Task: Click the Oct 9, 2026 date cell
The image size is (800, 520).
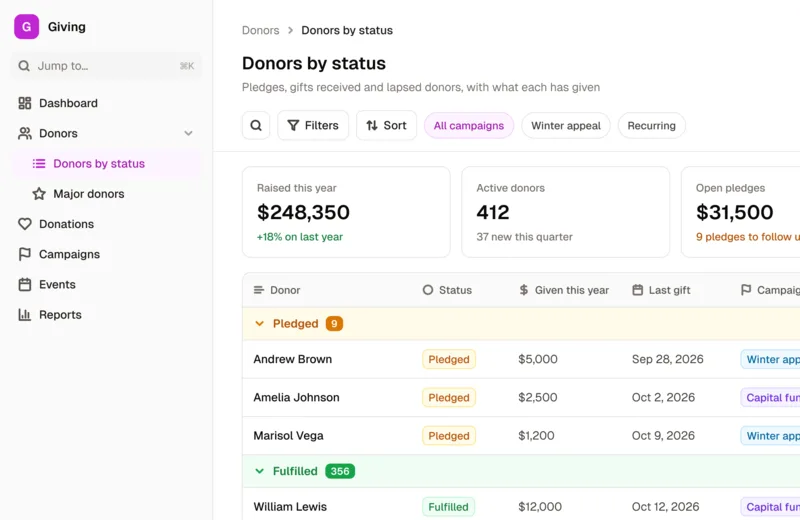Action: pyautogui.click(x=663, y=436)
